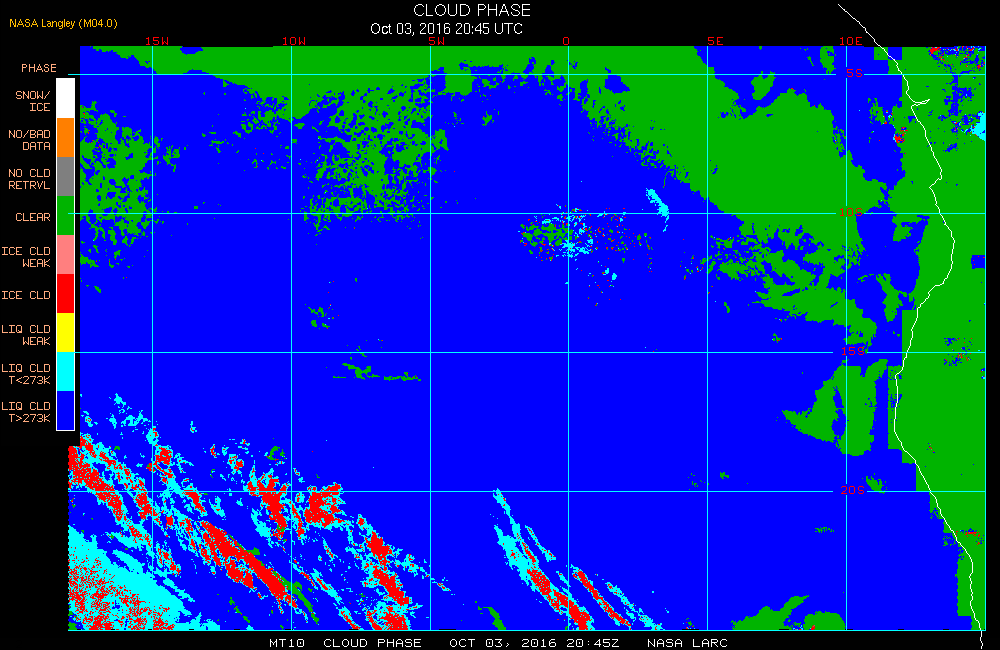Click the 20S latitude label
Image resolution: width=1000 pixels, height=650 pixels.
[853, 490]
